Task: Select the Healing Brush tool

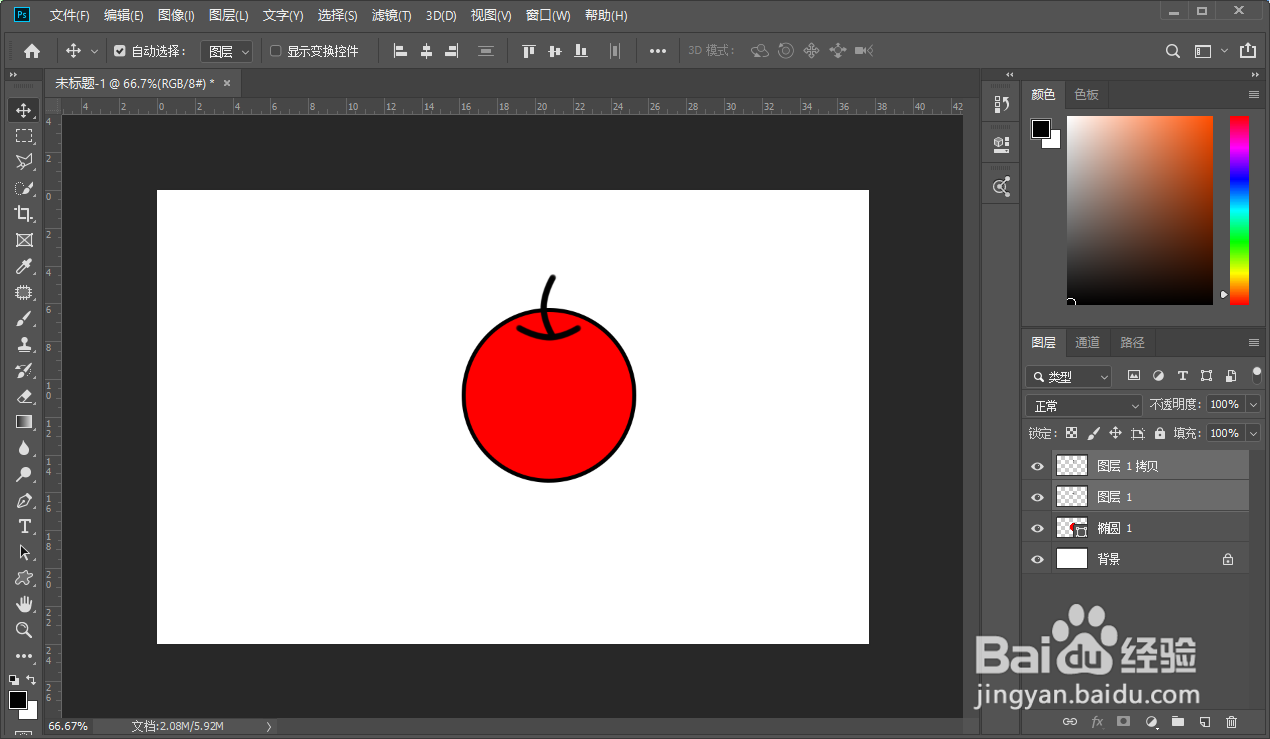Action: [x=24, y=292]
